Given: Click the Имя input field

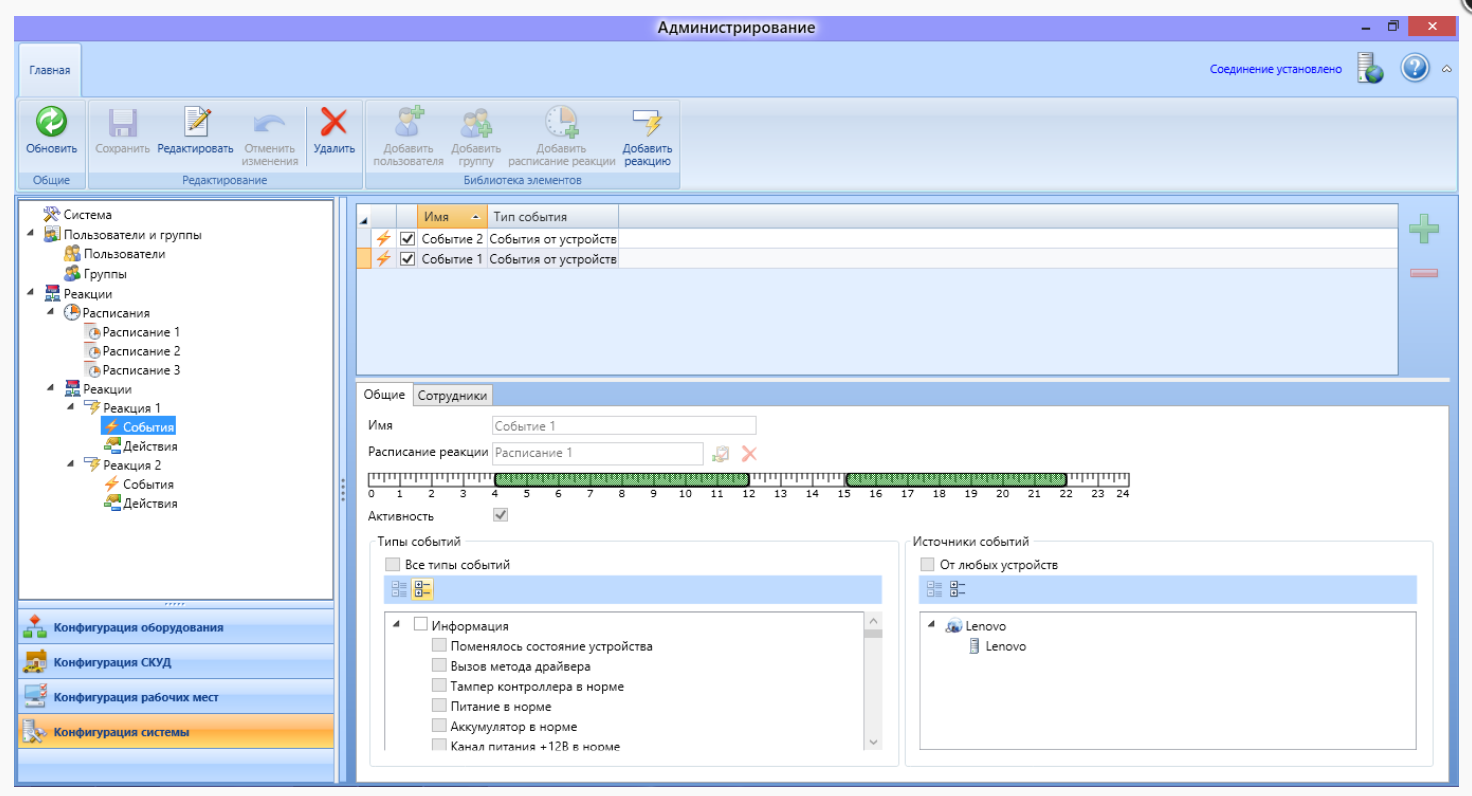Looking at the screenshot, I should point(624,426).
